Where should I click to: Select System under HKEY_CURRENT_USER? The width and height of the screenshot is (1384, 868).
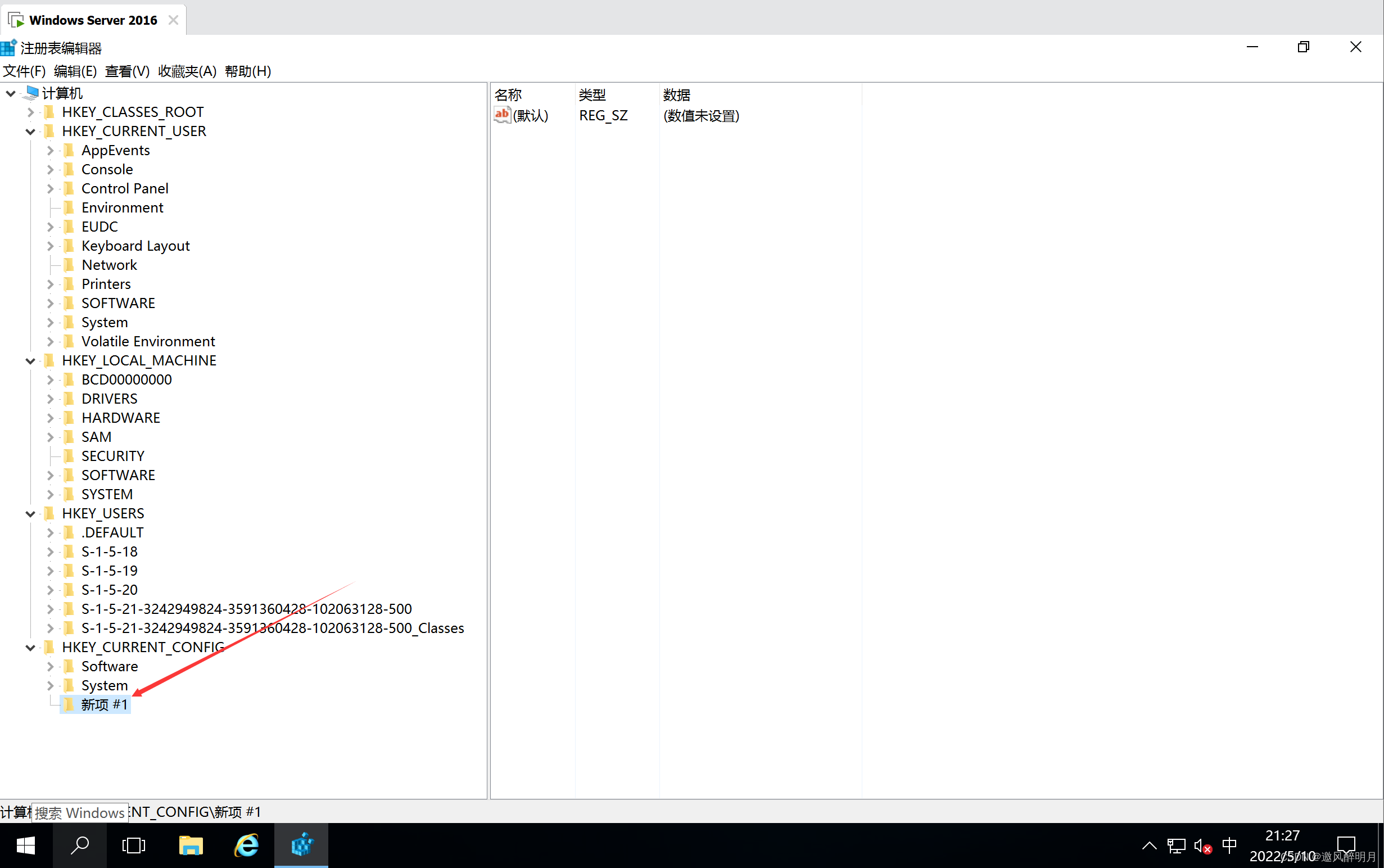[x=105, y=322]
